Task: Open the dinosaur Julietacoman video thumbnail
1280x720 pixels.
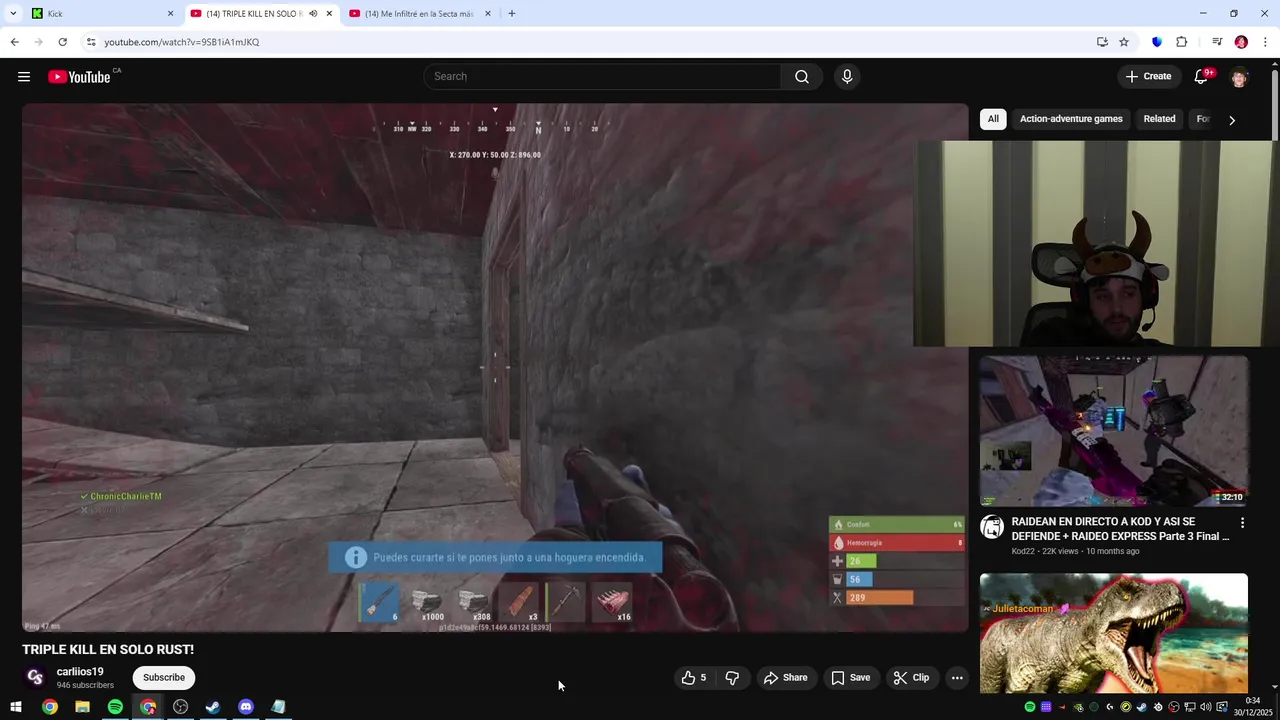Action: click(1114, 633)
